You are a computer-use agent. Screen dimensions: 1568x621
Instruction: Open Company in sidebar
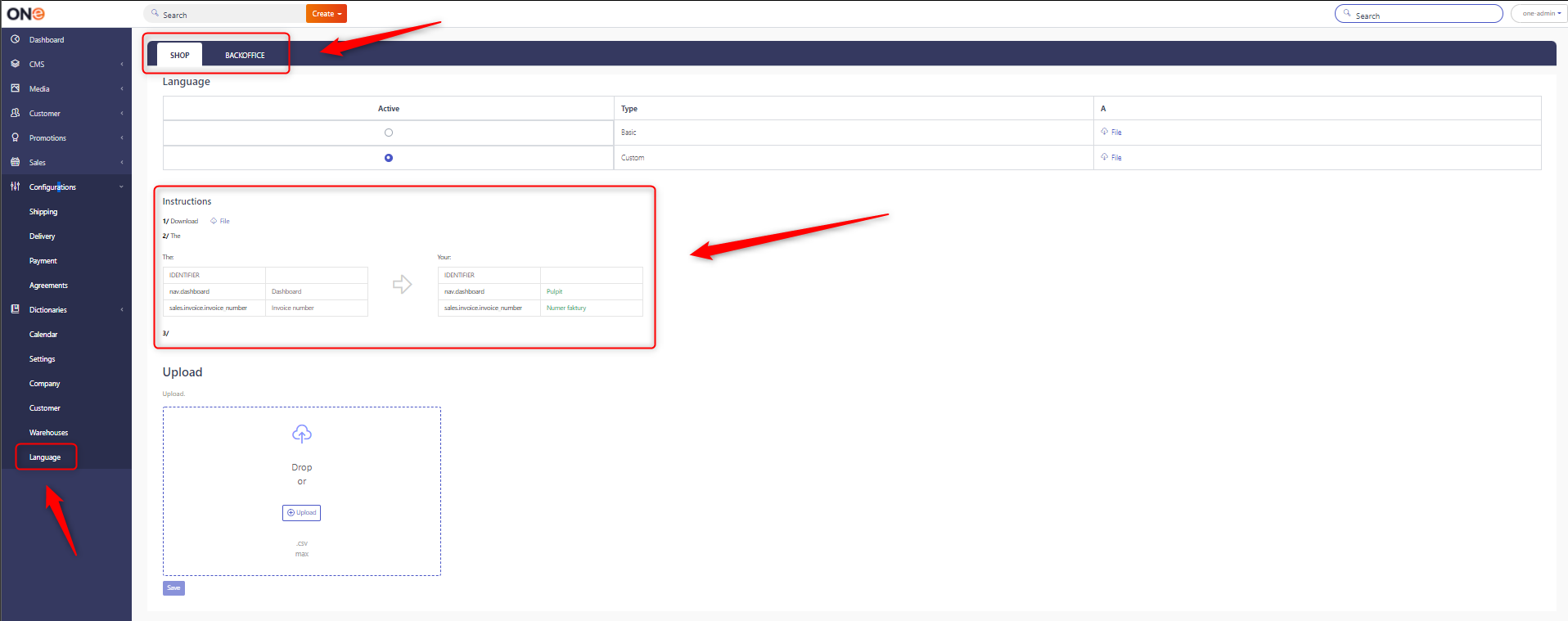(45, 384)
